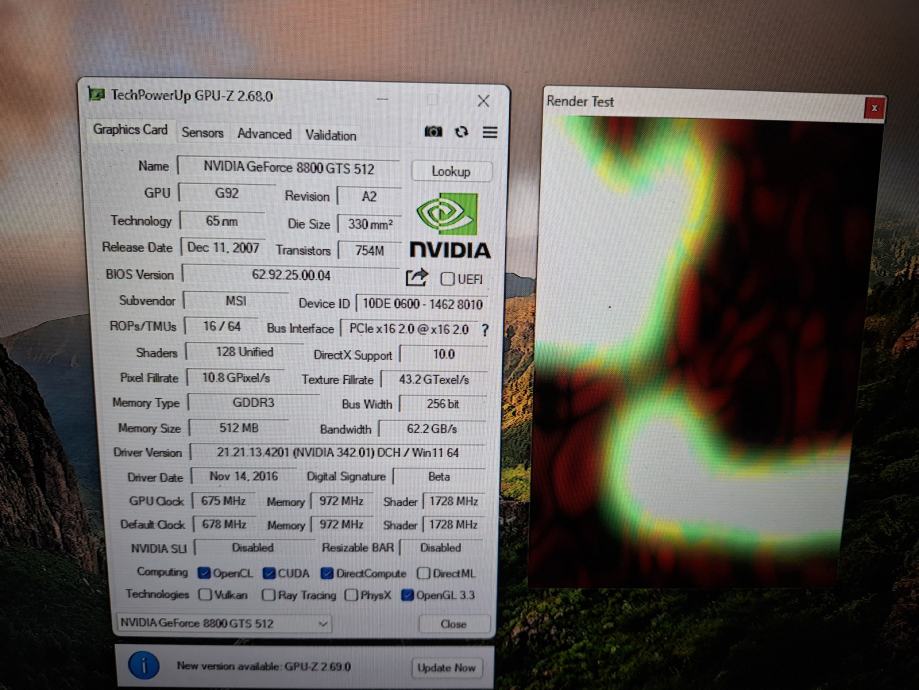Click the Bandwidth value 62.2 GB/s
This screenshot has width=919, height=690.
[x=432, y=429]
